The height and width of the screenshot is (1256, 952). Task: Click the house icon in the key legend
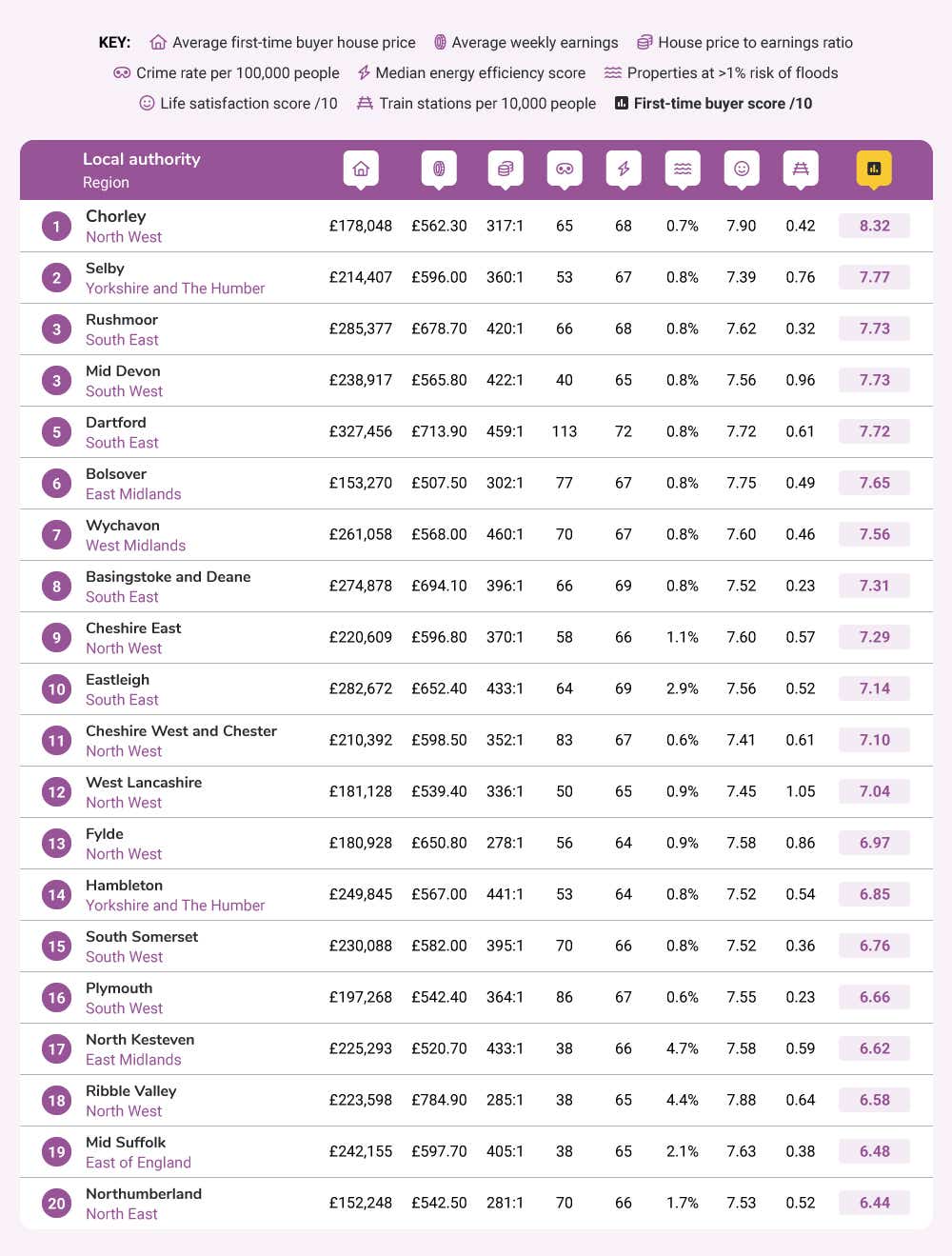158,42
